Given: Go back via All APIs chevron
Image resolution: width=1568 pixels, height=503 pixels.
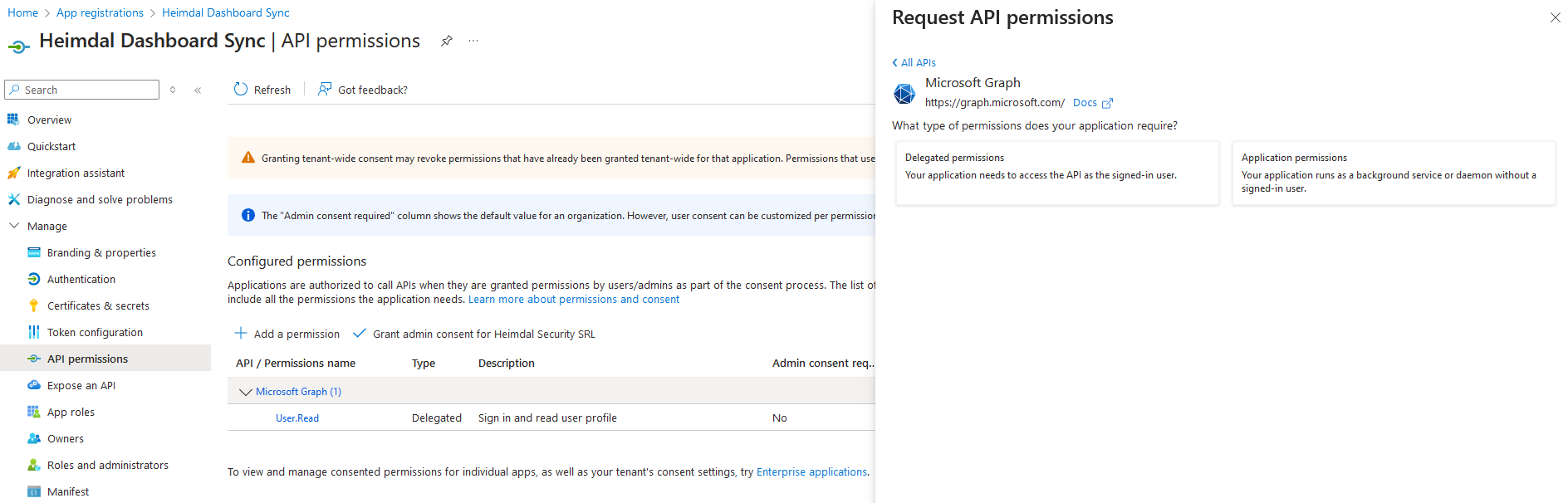Looking at the screenshot, I should (894, 62).
